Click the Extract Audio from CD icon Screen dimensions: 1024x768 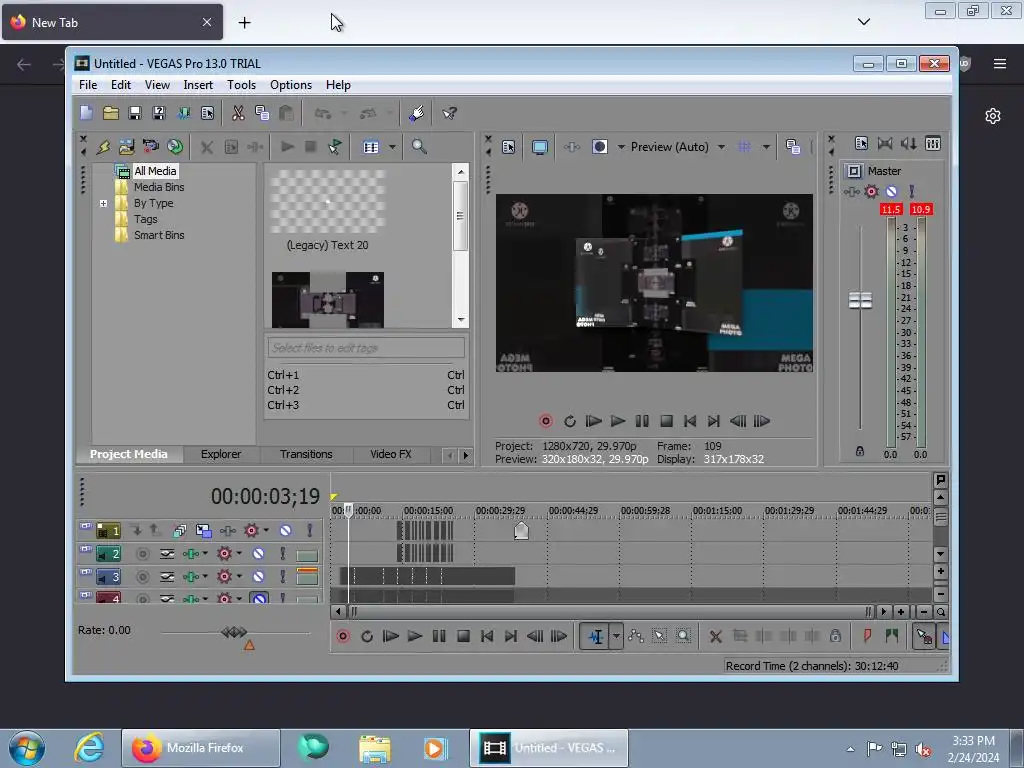pyautogui.click(x=175, y=147)
